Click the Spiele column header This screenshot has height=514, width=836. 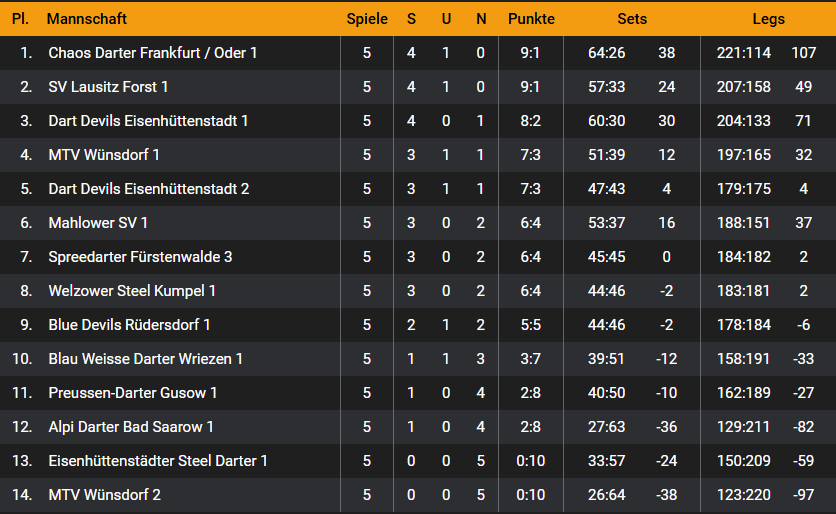tap(367, 19)
